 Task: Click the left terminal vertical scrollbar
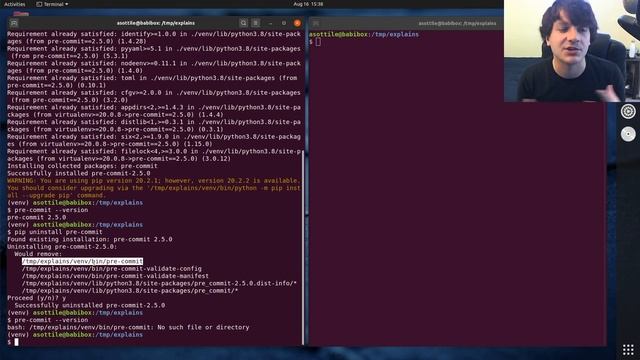click(303, 247)
